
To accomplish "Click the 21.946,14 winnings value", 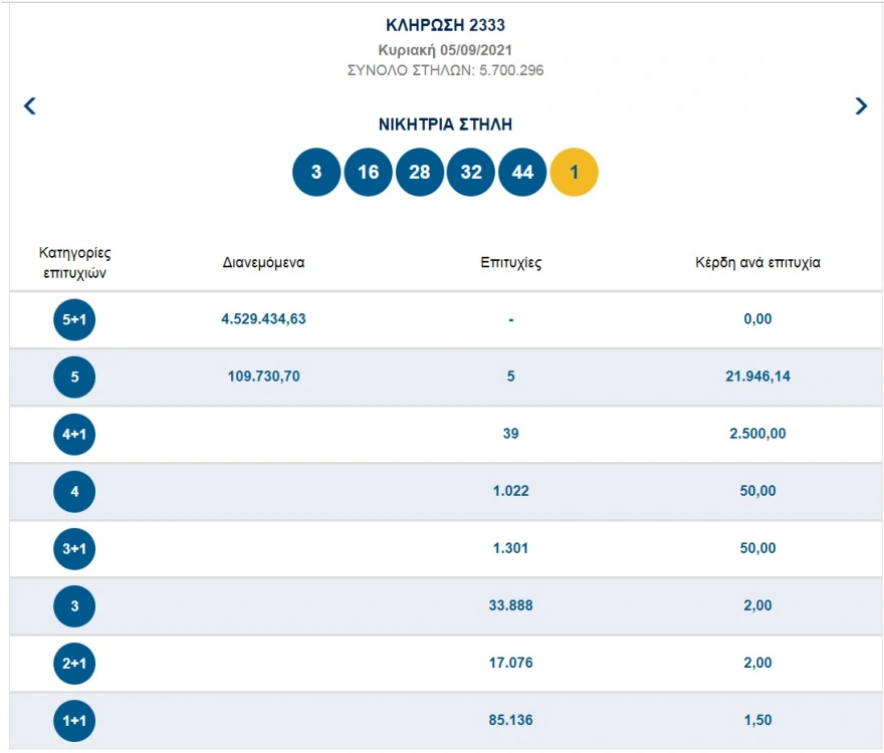I will pos(758,376).
